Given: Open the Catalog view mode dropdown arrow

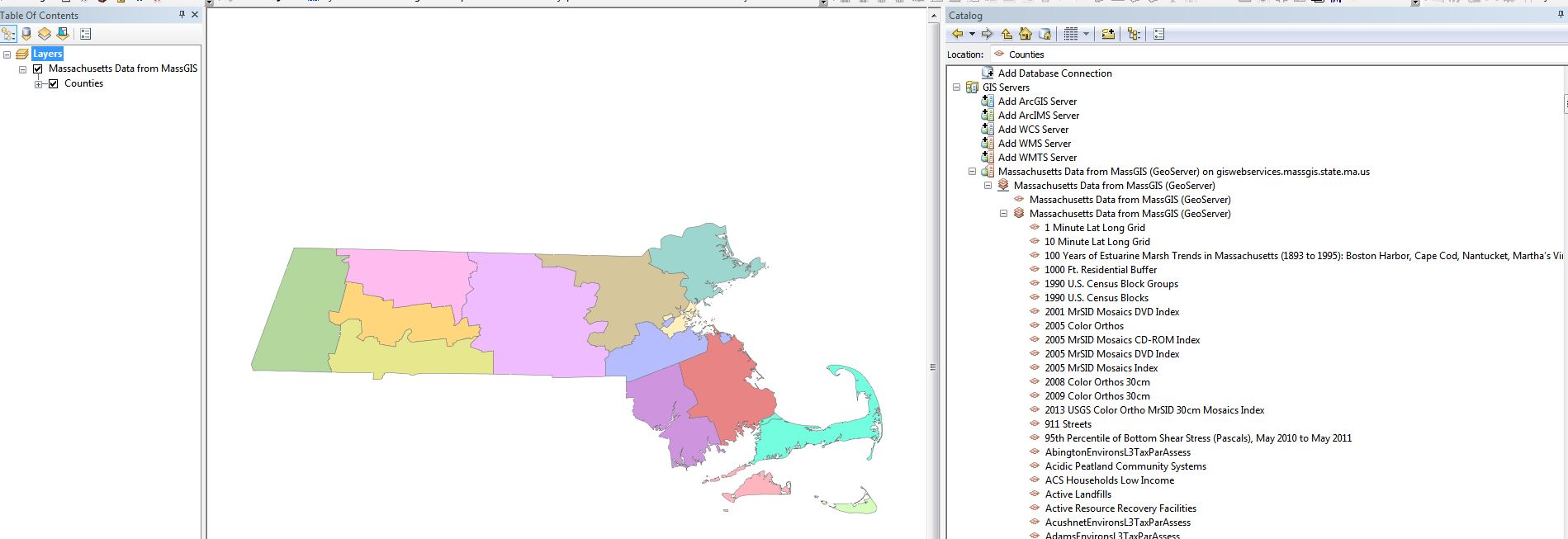Looking at the screenshot, I should click(1086, 34).
